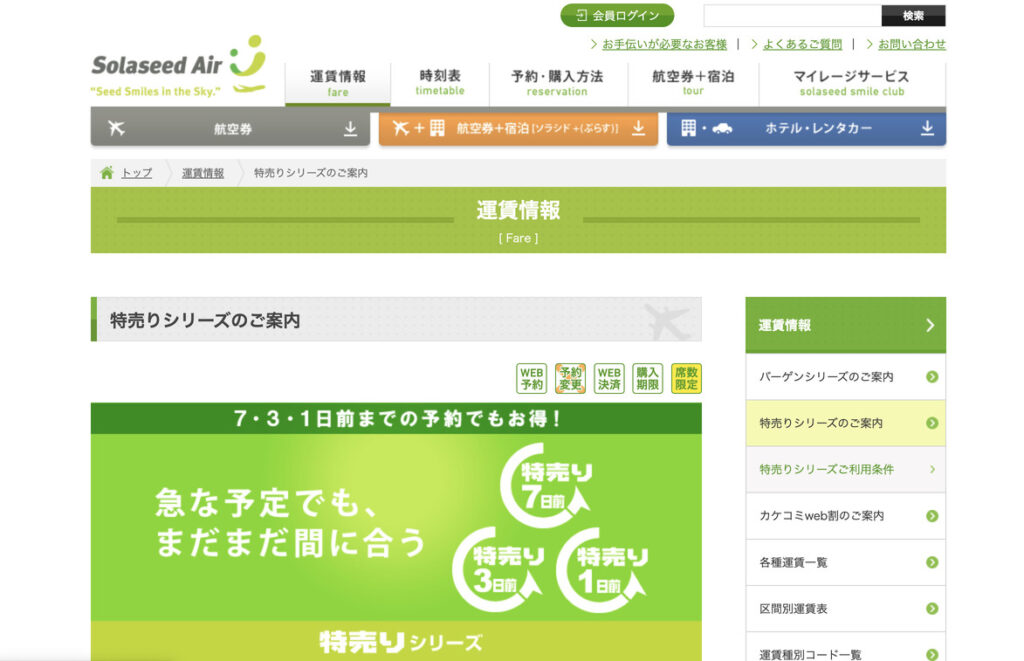Click the 予約変更 badge icon
Viewport: 1024px width, 661px height.
[x=570, y=378]
